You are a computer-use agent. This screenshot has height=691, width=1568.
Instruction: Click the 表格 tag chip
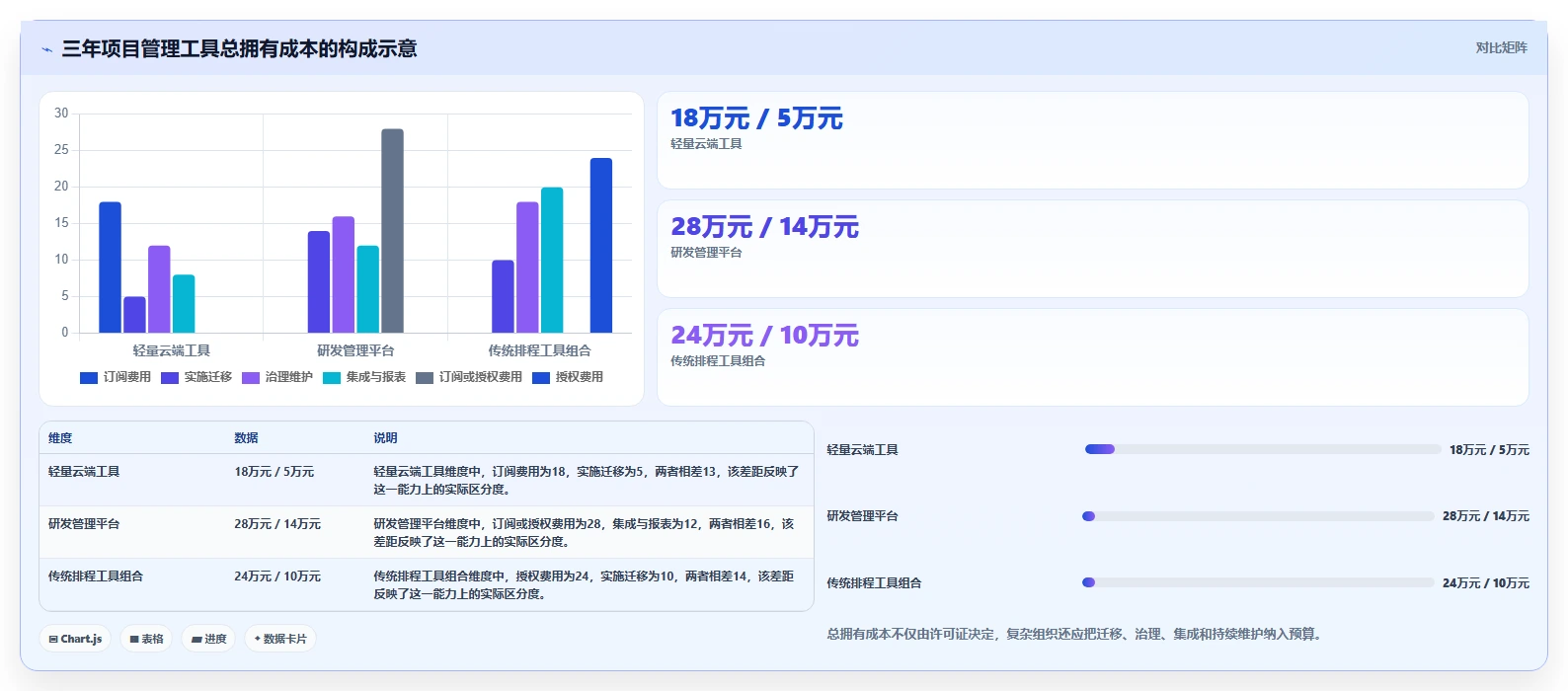146,639
